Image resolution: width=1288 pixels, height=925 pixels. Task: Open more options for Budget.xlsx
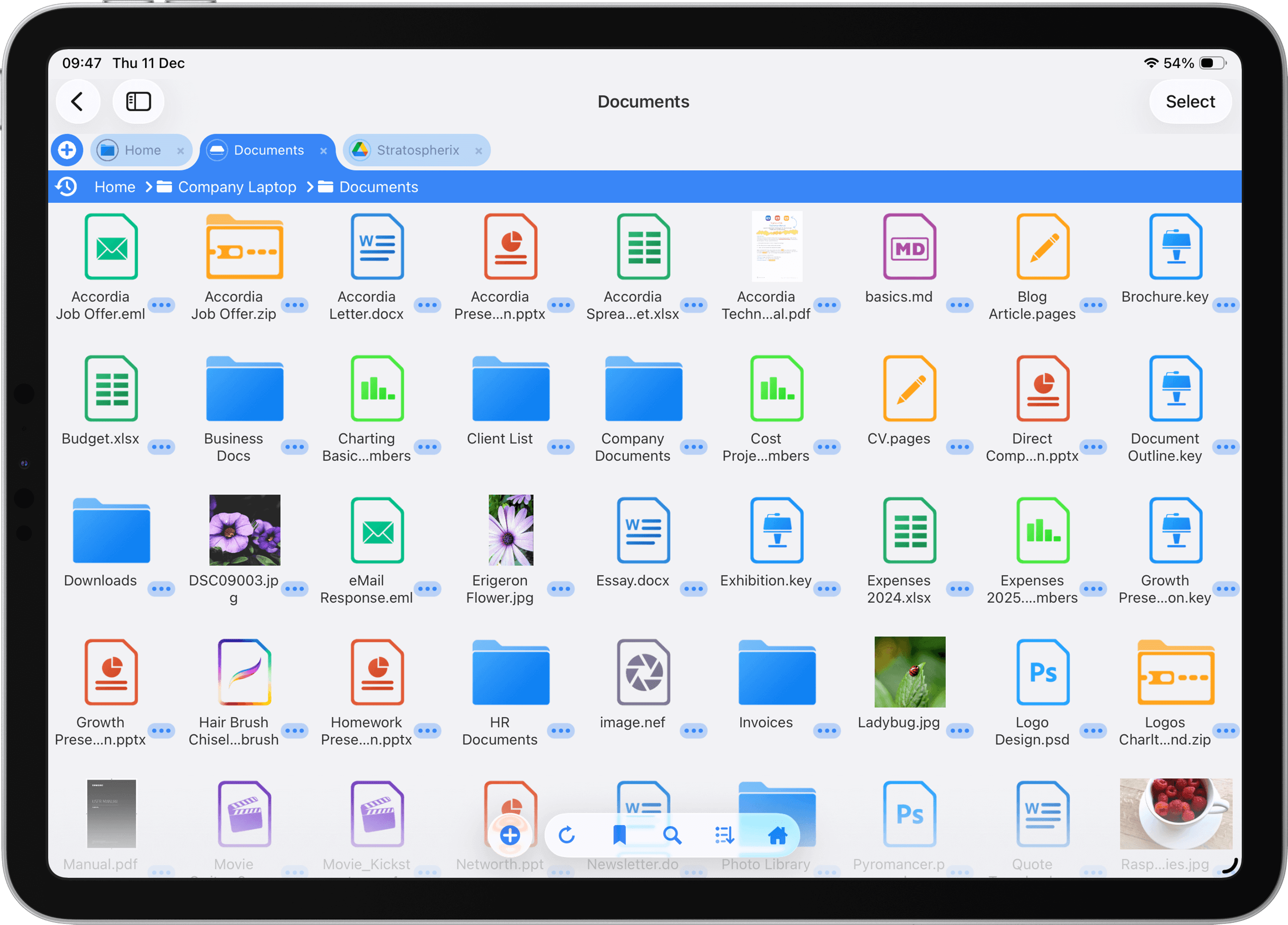(x=161, y=447)
